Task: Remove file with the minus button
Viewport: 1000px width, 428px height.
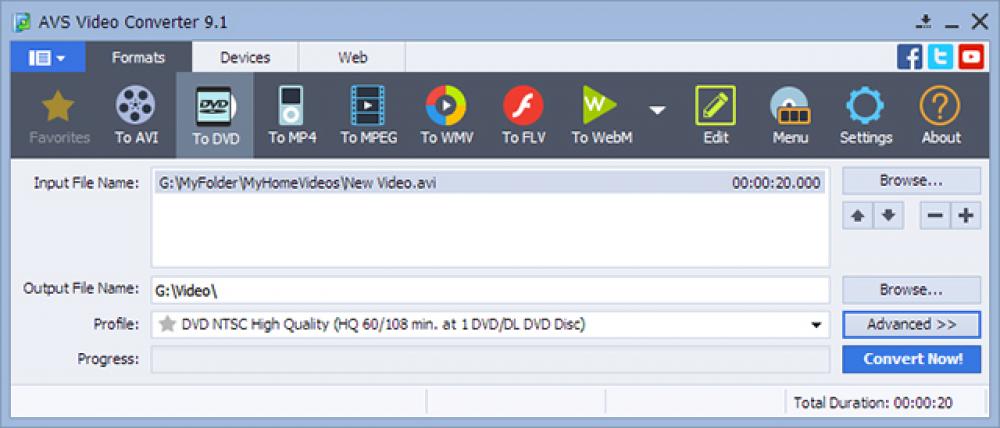Action: [935, 216]
